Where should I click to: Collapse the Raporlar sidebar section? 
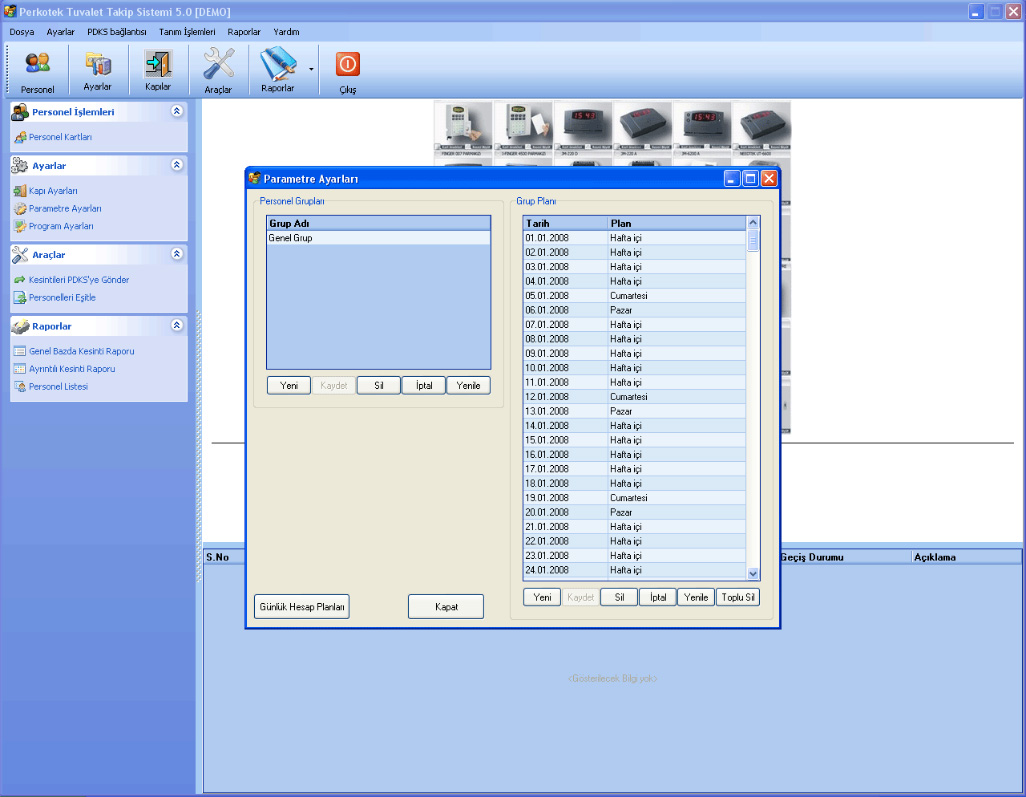tap(177, 326)
